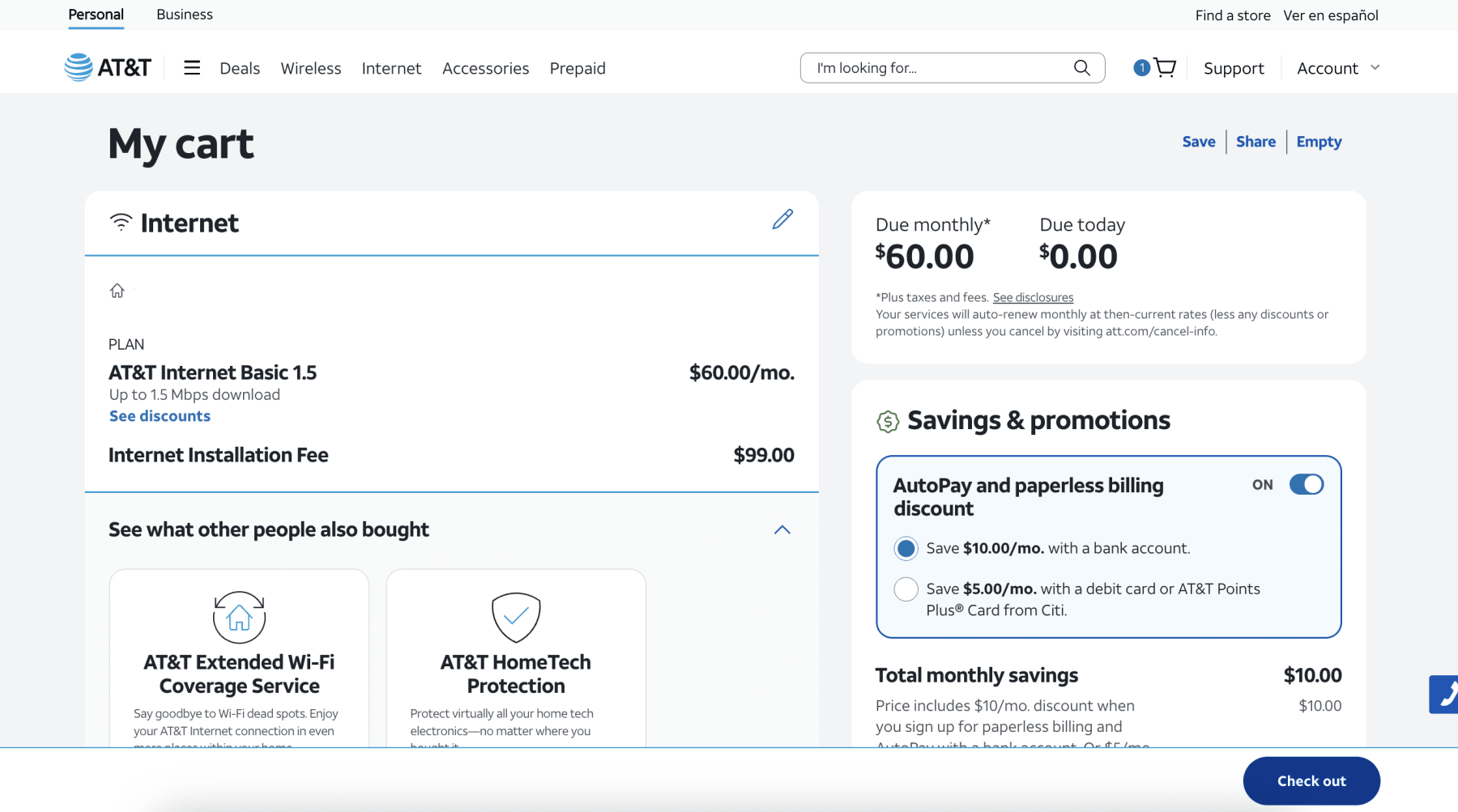Open the Account dropdown menu
Viewport: 1458px width, 812px height.
click(x=1337, y=68)
